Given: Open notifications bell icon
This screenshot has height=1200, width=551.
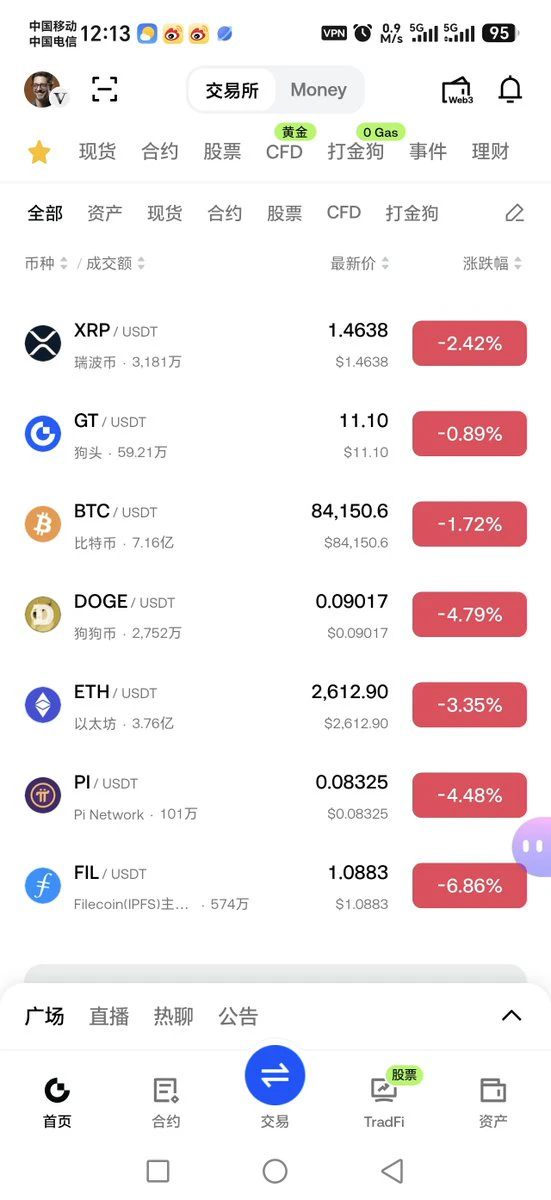Looking at the screenshot, I should (x=510, y=90).
